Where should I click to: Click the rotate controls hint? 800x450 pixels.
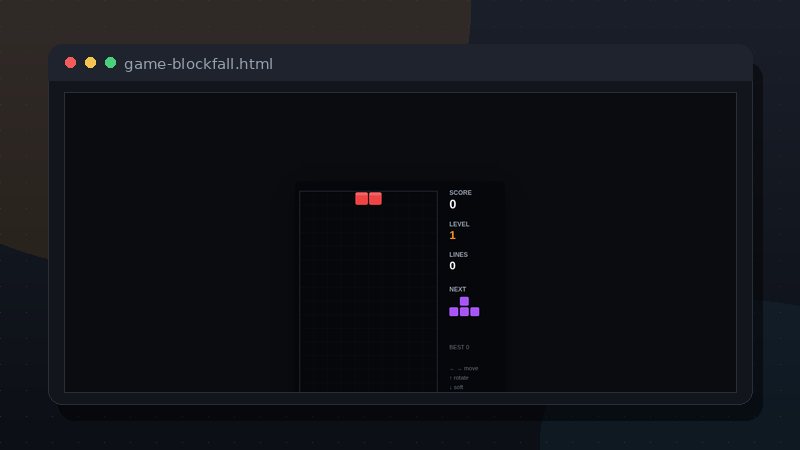click(x=459, y=378)
